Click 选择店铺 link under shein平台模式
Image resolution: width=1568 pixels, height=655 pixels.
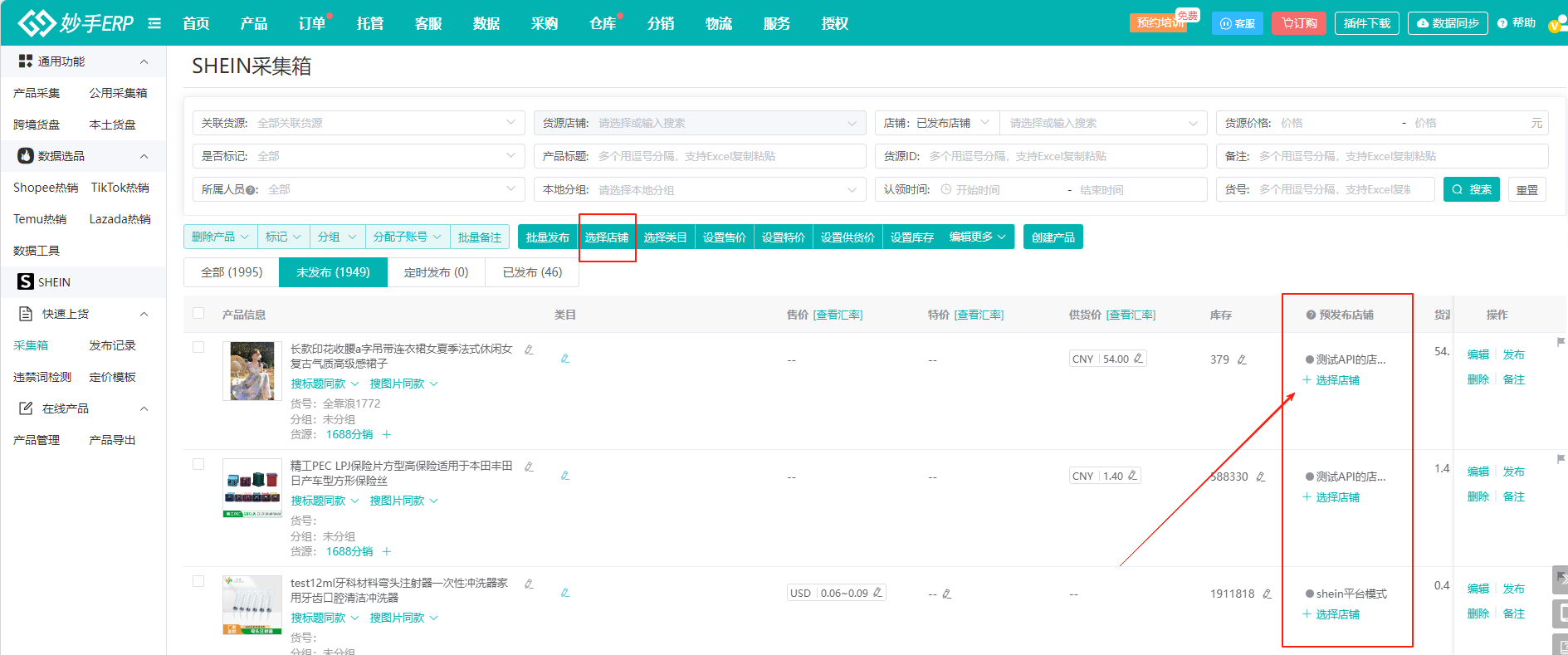pos(1331,614)
